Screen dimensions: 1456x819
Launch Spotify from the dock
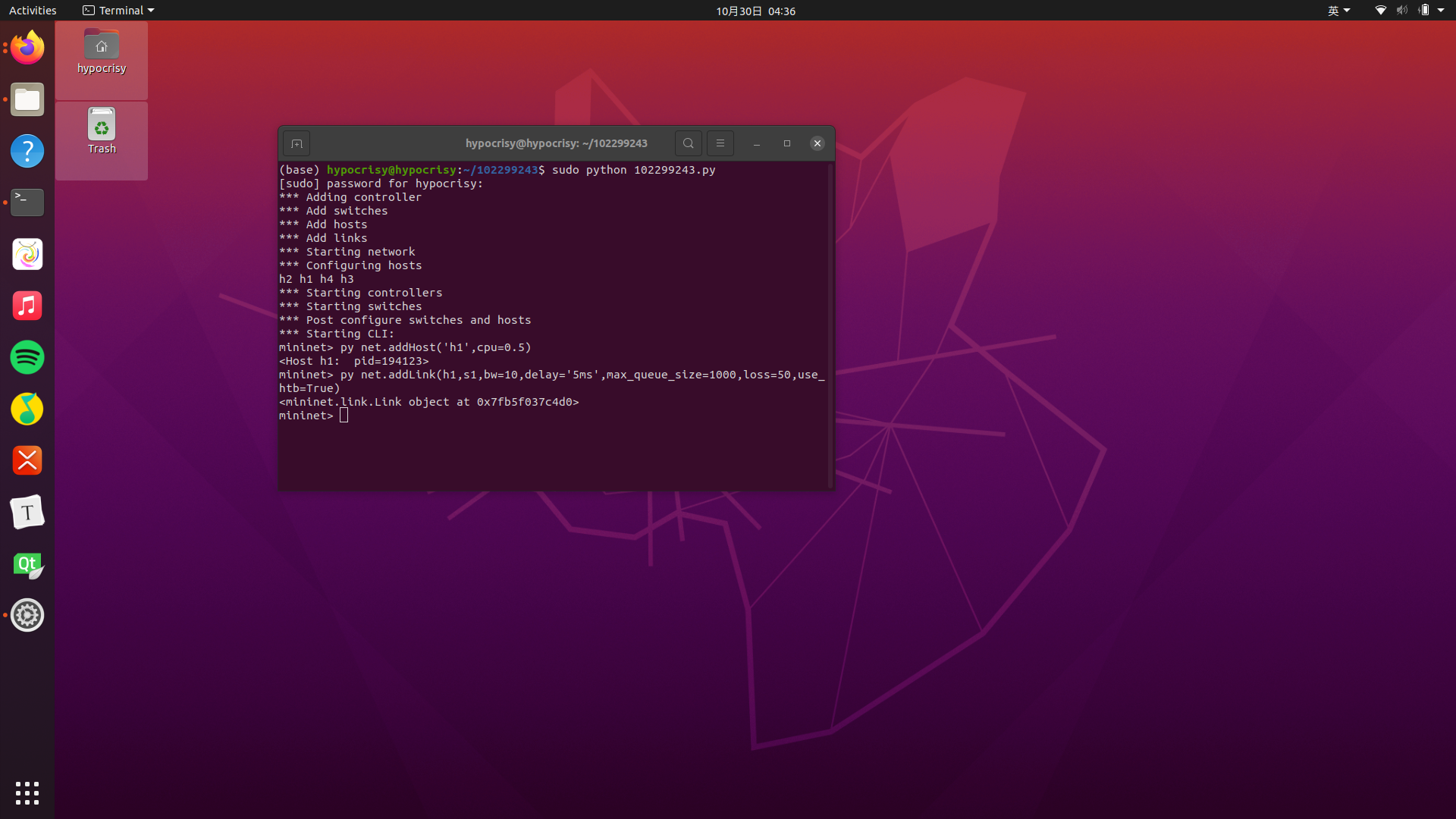27,357
